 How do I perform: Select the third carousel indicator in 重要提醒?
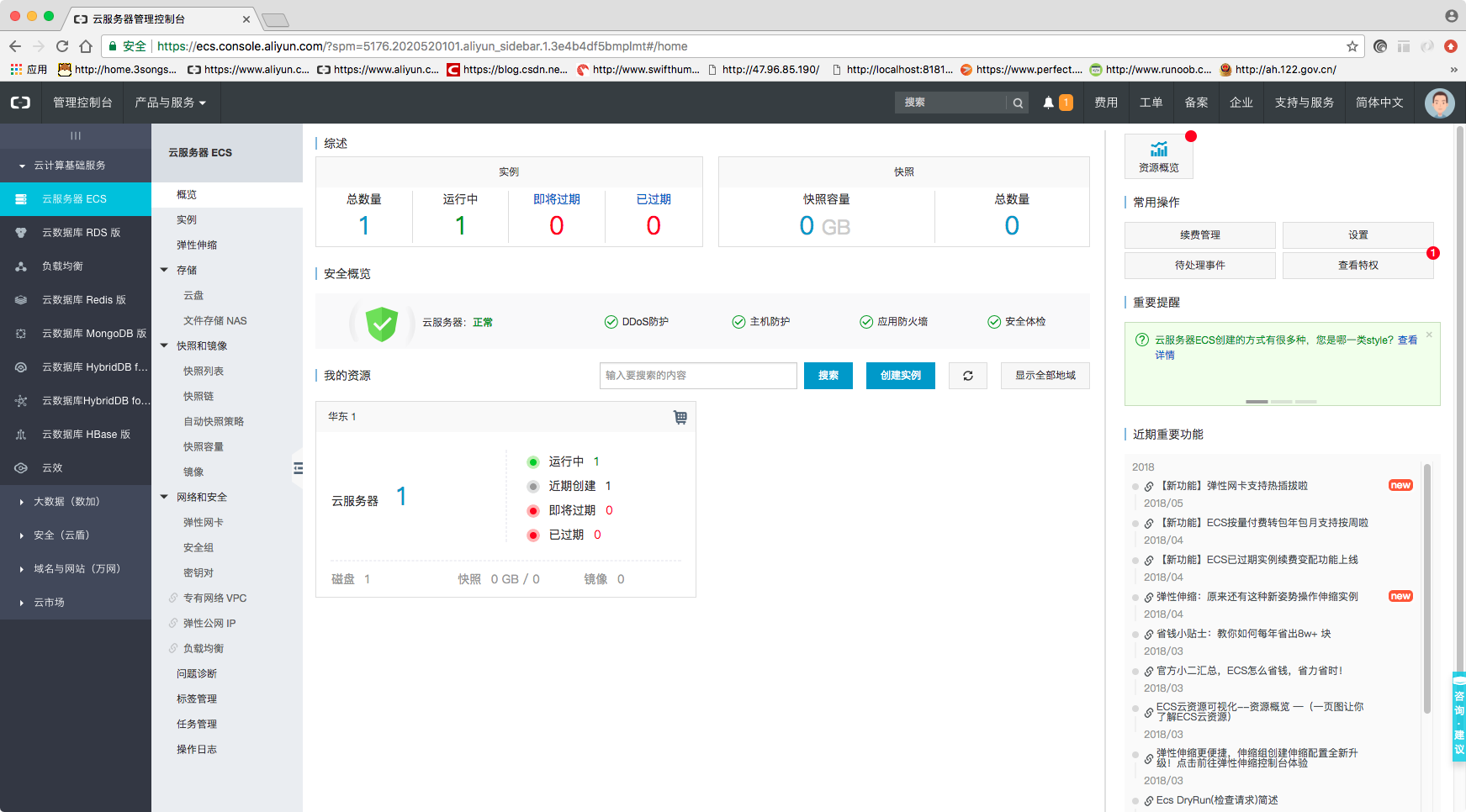coord(1306,402)
